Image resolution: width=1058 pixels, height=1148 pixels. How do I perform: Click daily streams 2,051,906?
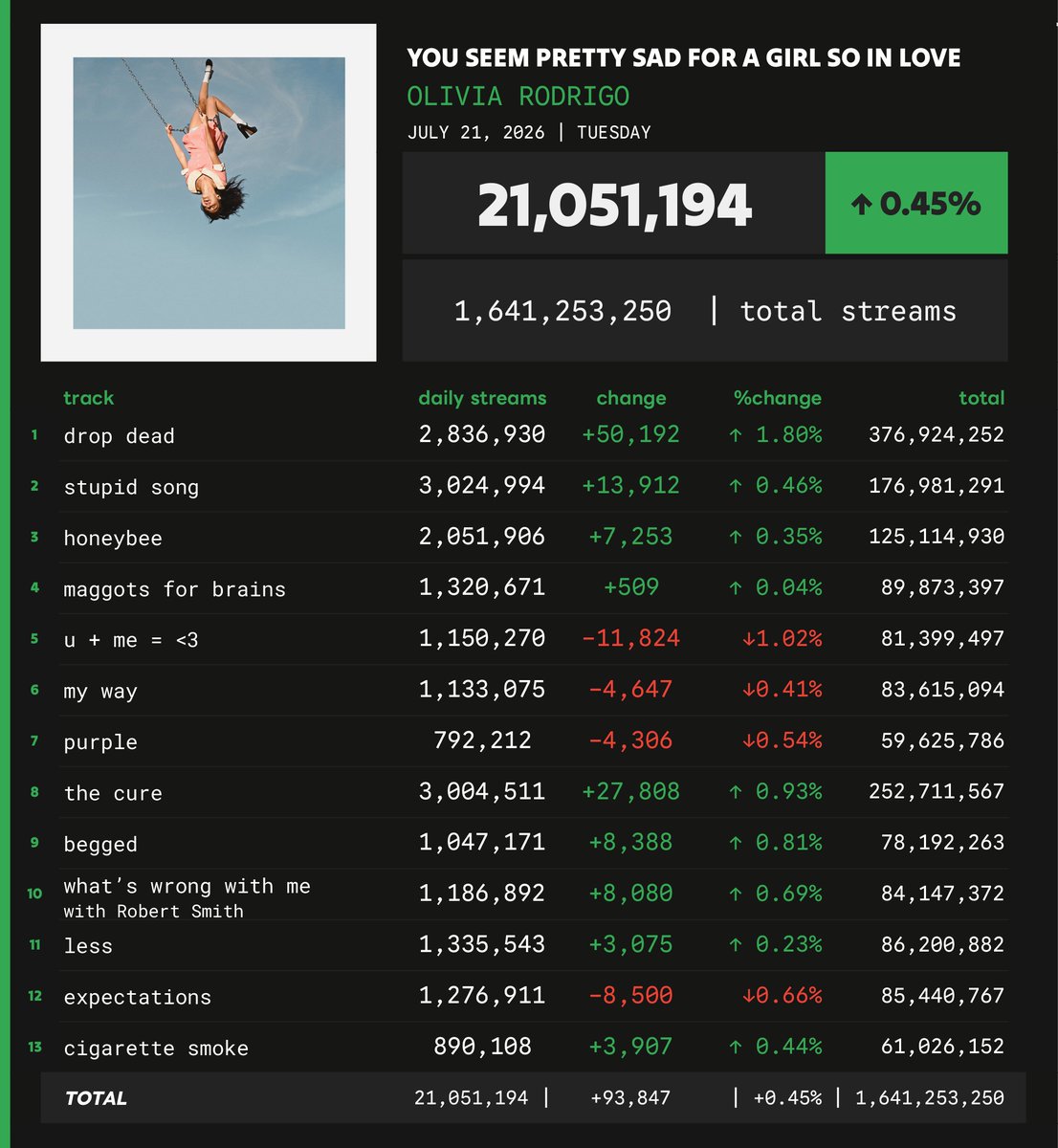[482, 537]
